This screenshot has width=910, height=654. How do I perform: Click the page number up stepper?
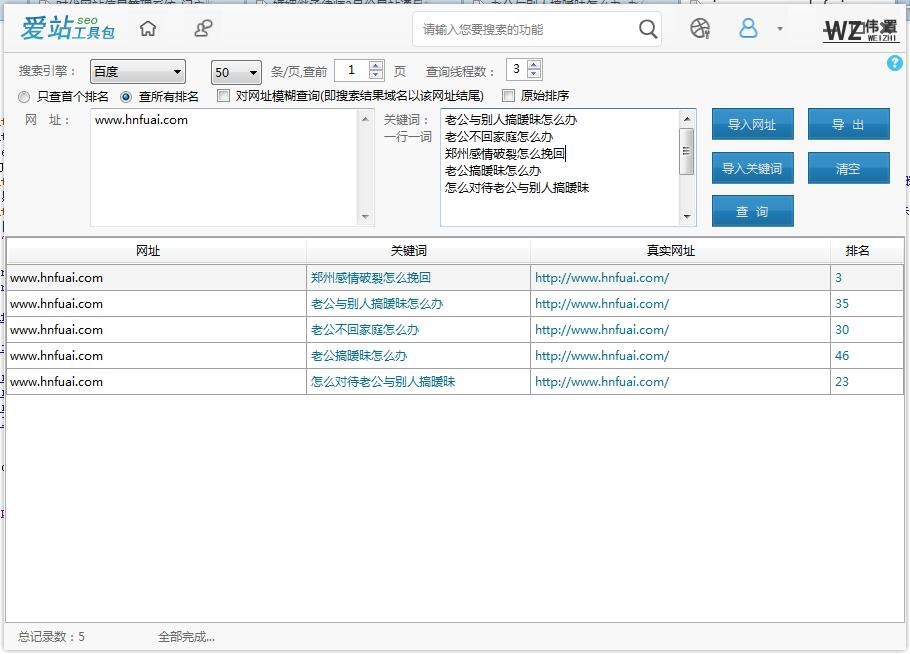pos(378,66)
